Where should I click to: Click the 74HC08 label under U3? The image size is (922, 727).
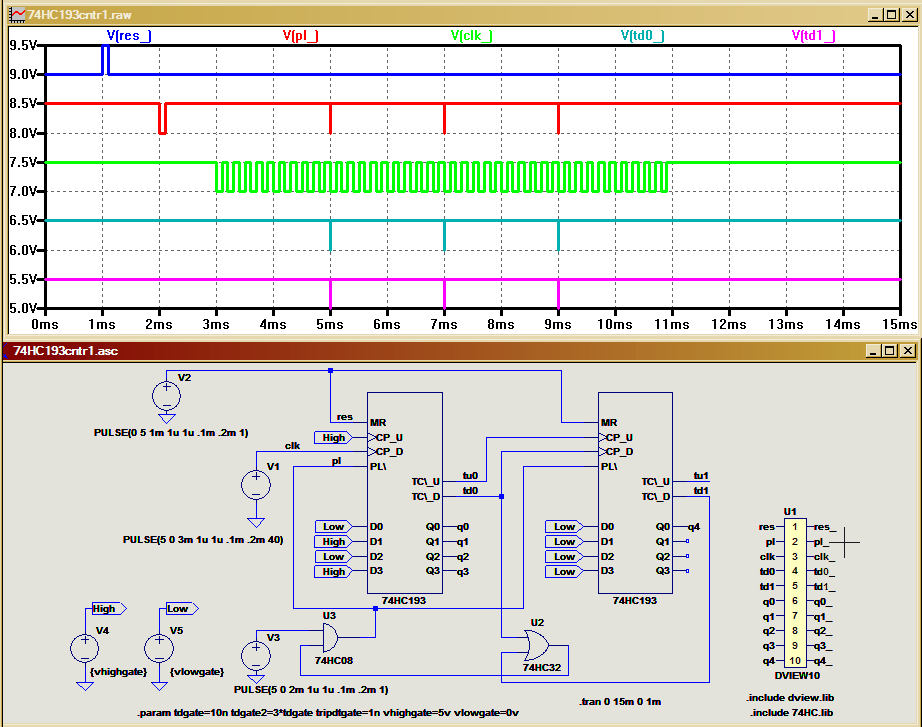point(333,661)
